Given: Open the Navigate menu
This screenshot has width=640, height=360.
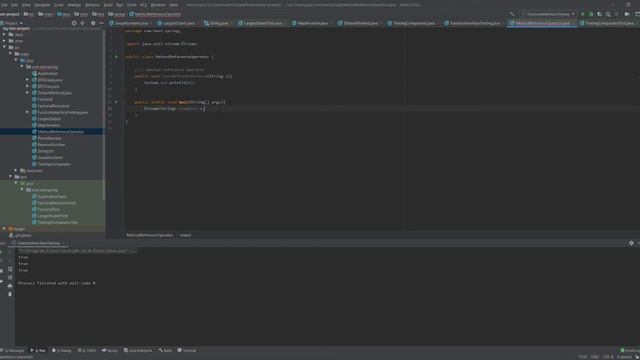Looking at the screenshot, I should (x=42, y=5).
